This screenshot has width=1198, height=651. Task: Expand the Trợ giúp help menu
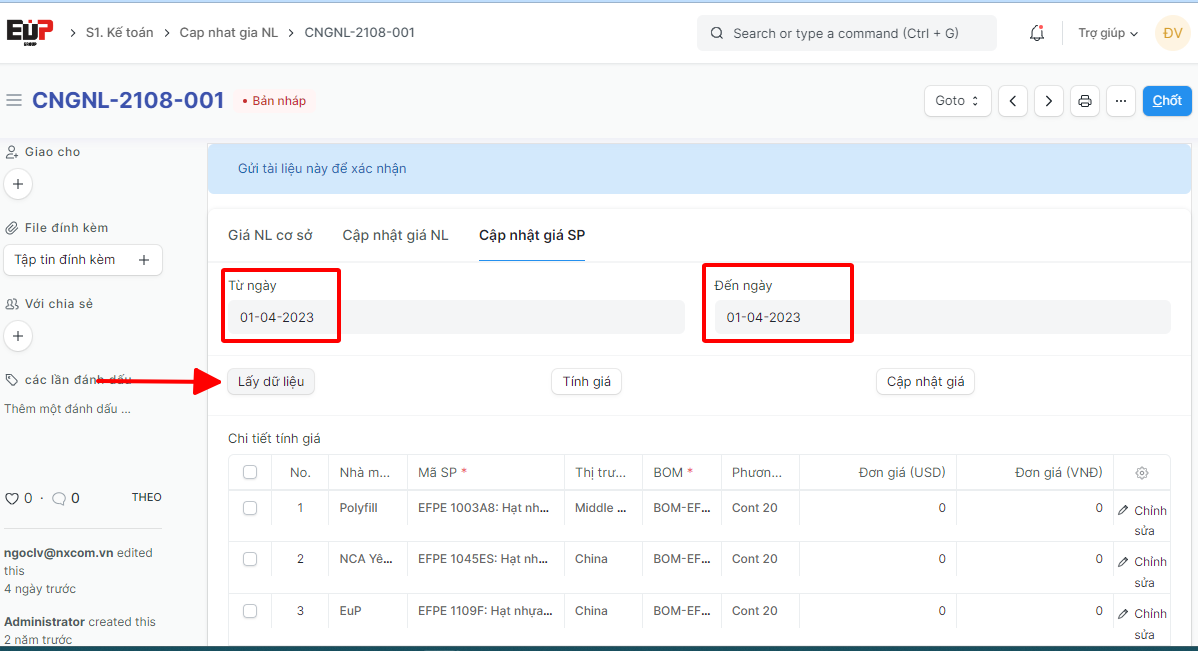pos(1108,33)
